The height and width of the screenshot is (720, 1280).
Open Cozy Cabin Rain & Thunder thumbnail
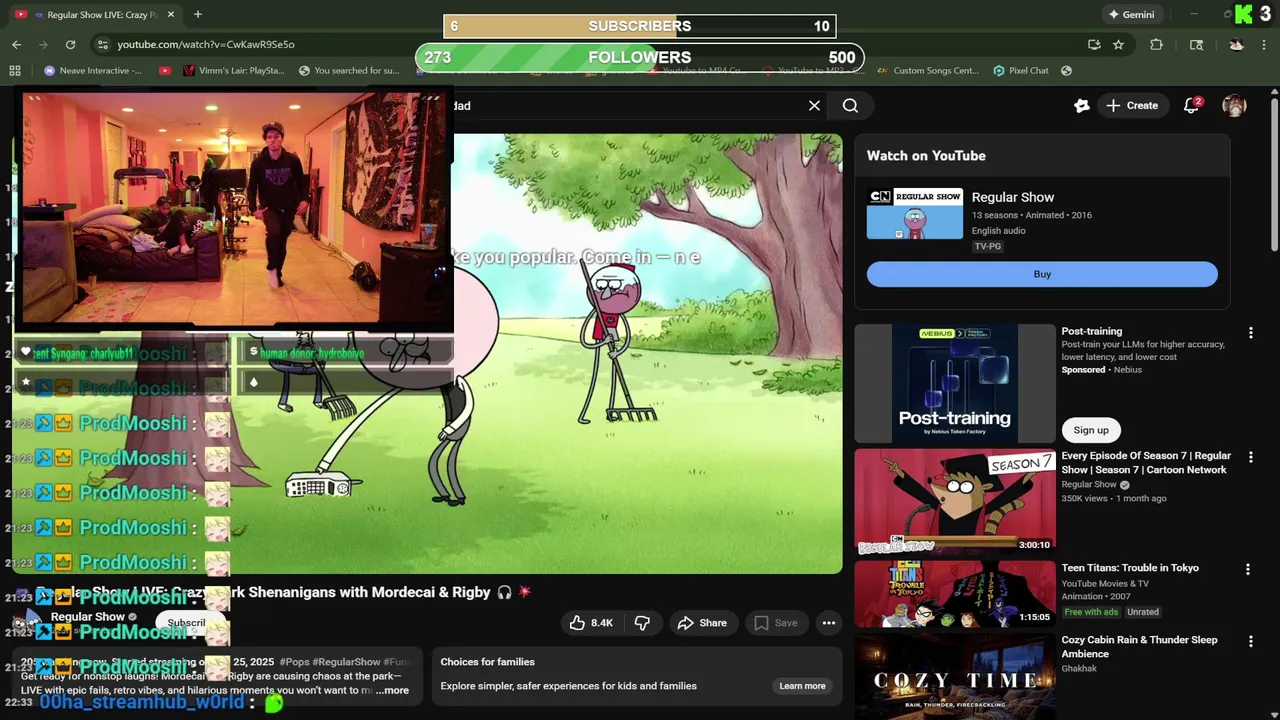pyautogui.click(x=954, y=676)
